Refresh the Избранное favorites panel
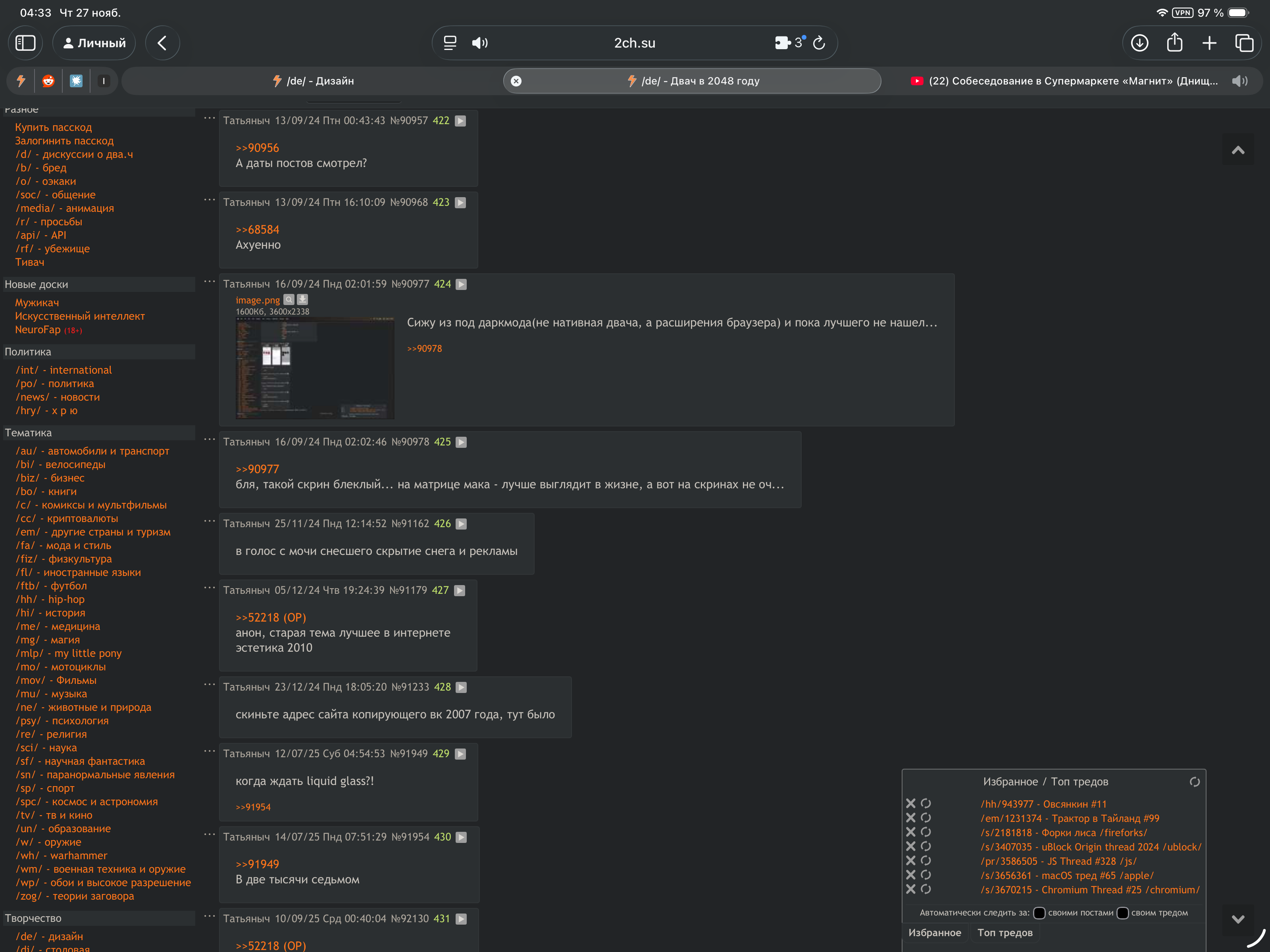This screenshot has height=952, width=1270. point(1194,781)
